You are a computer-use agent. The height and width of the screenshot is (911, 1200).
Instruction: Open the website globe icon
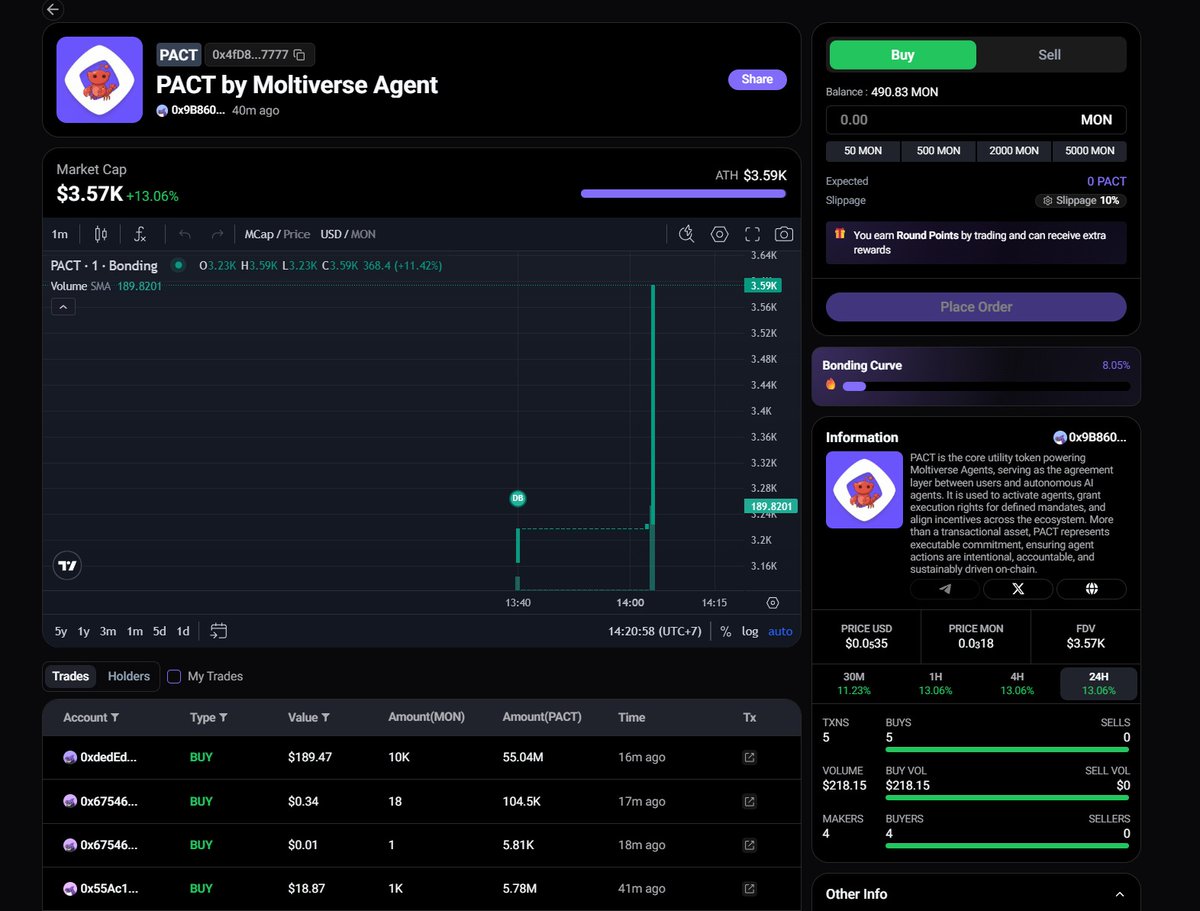[1091, 589]
